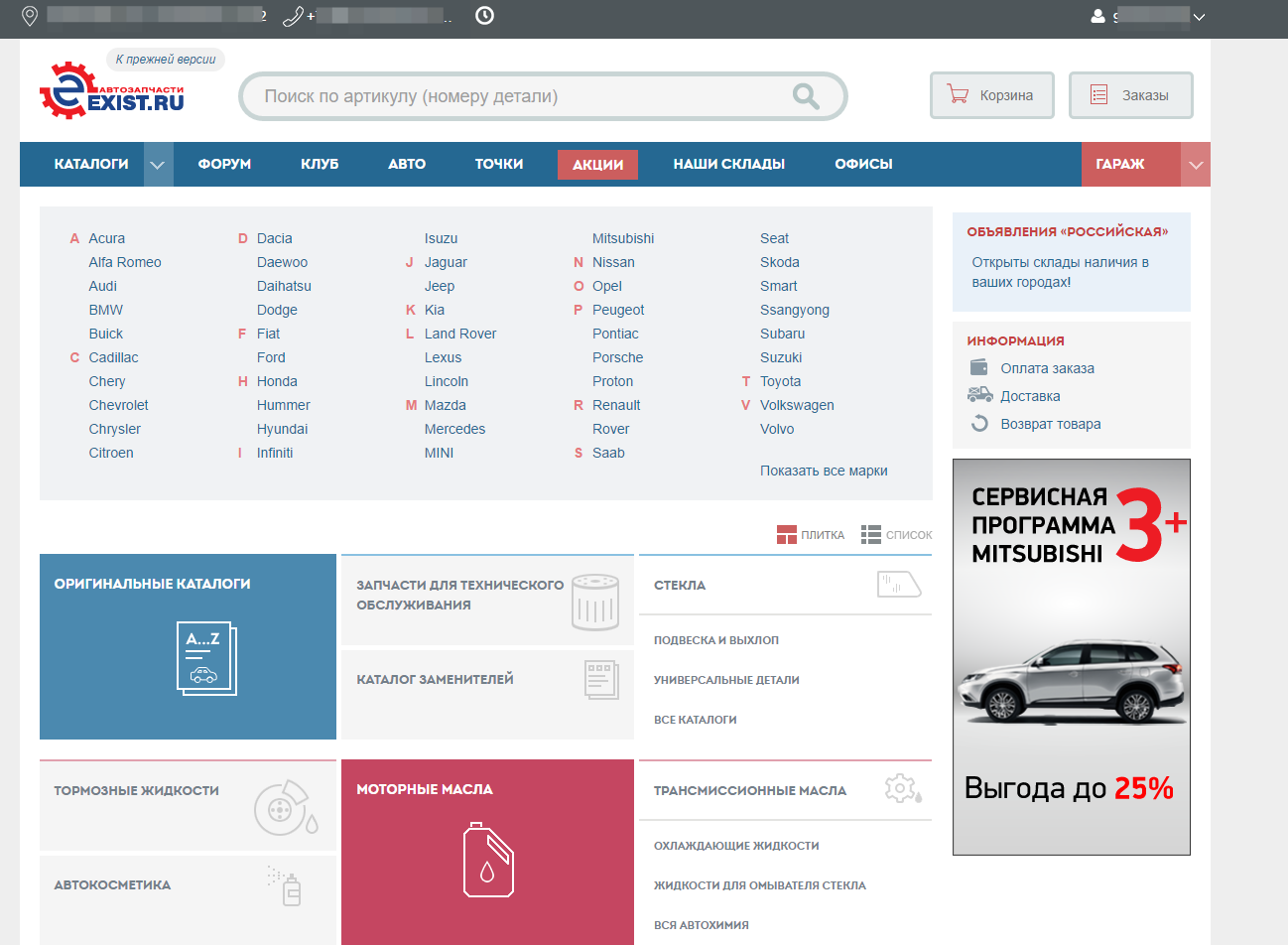1288x945 pixels.
Task: Click the motor oil canister icon
Action: pos(488,860)
